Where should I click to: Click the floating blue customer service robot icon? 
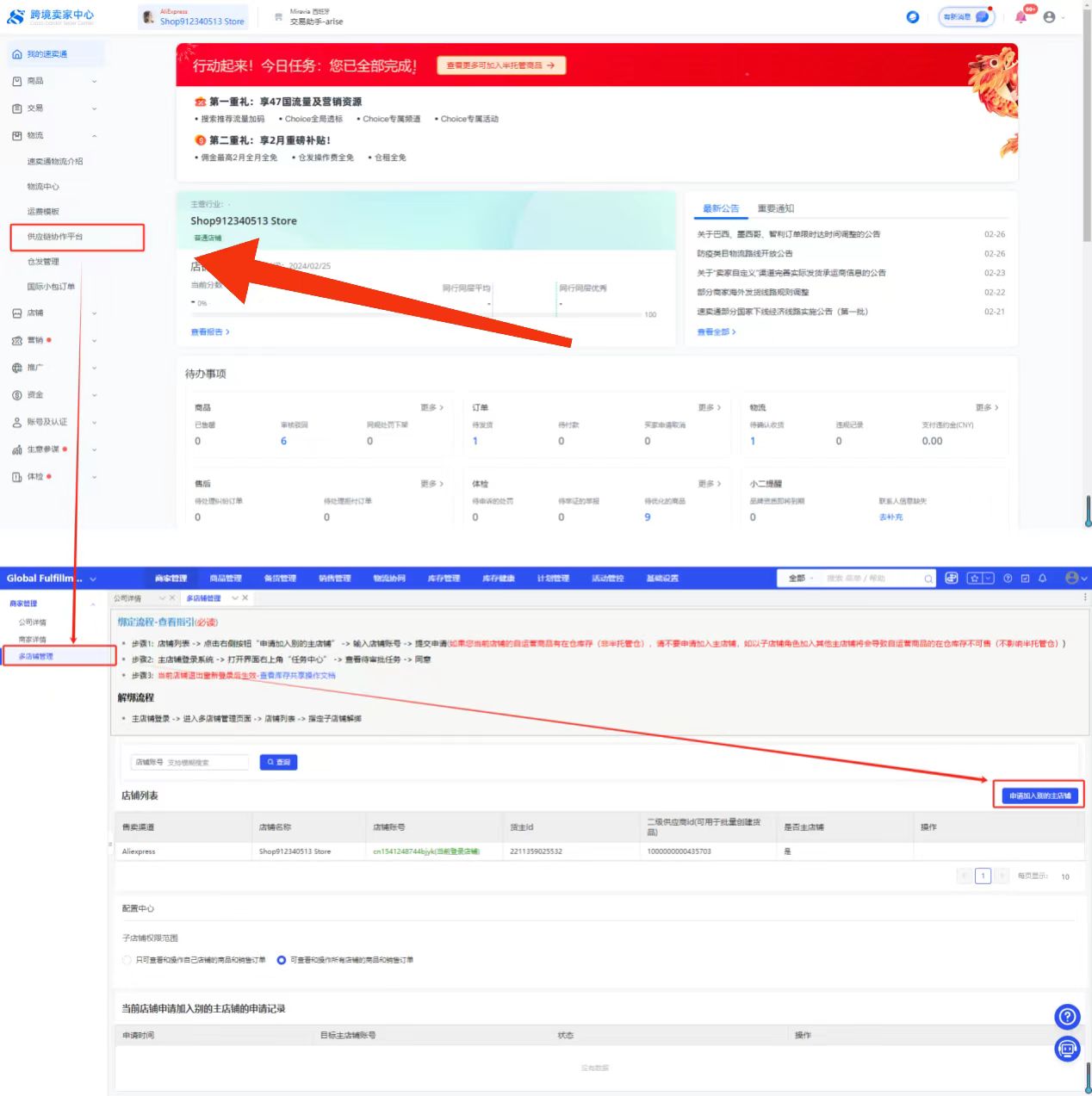pos(1068,1049)
